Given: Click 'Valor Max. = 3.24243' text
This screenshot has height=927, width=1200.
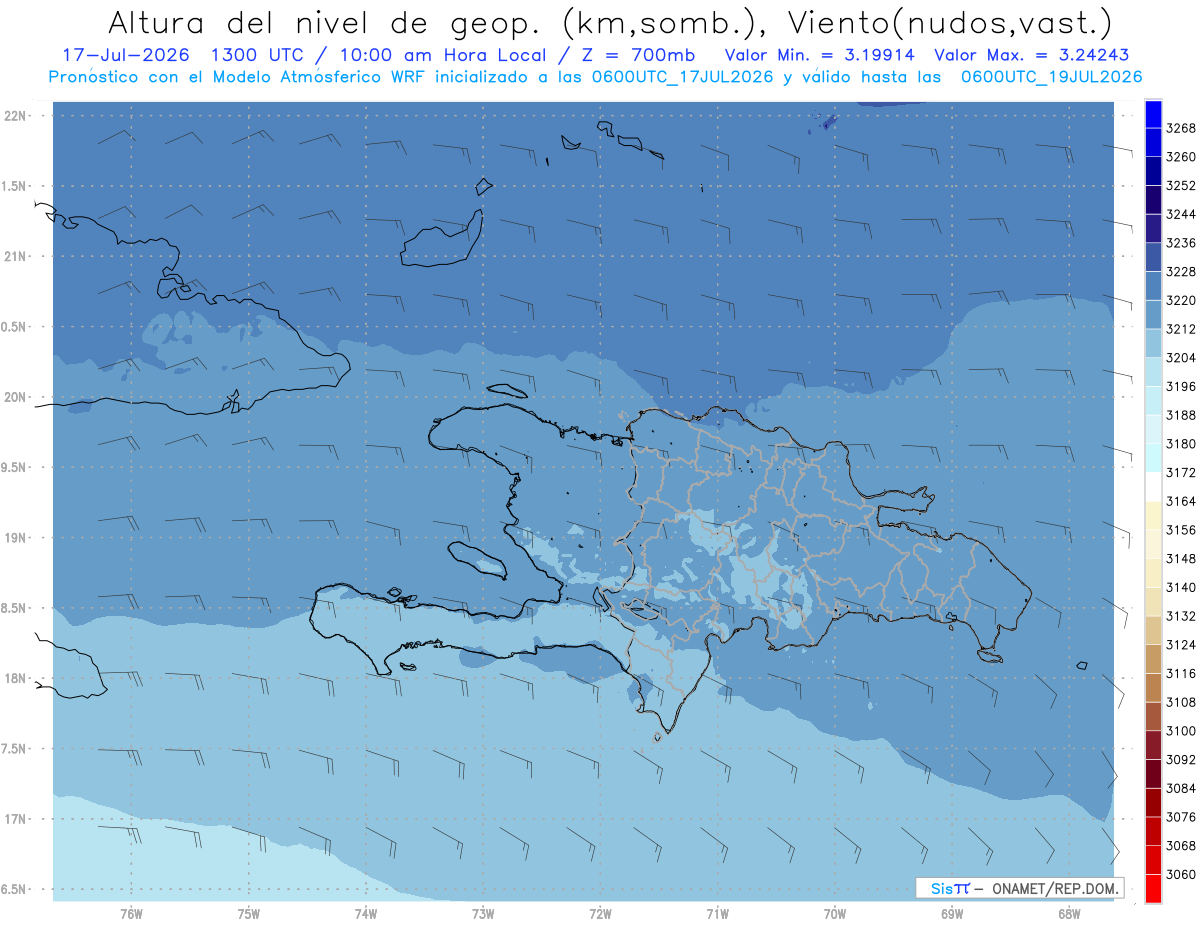Looking at the screenshot, I should click(x=1032, y=55).
